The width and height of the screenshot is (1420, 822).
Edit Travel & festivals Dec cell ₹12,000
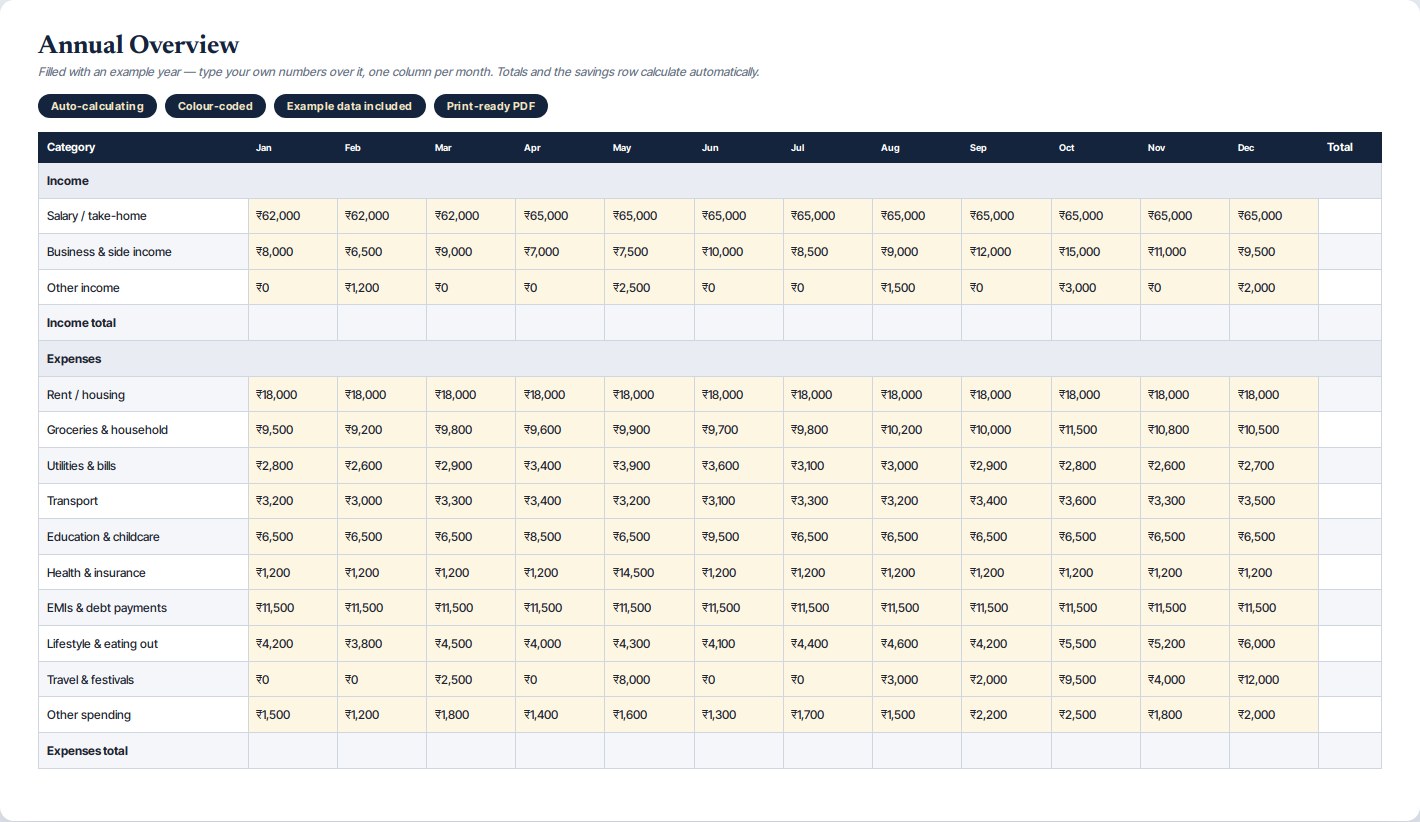click(x=1274, y=680)
